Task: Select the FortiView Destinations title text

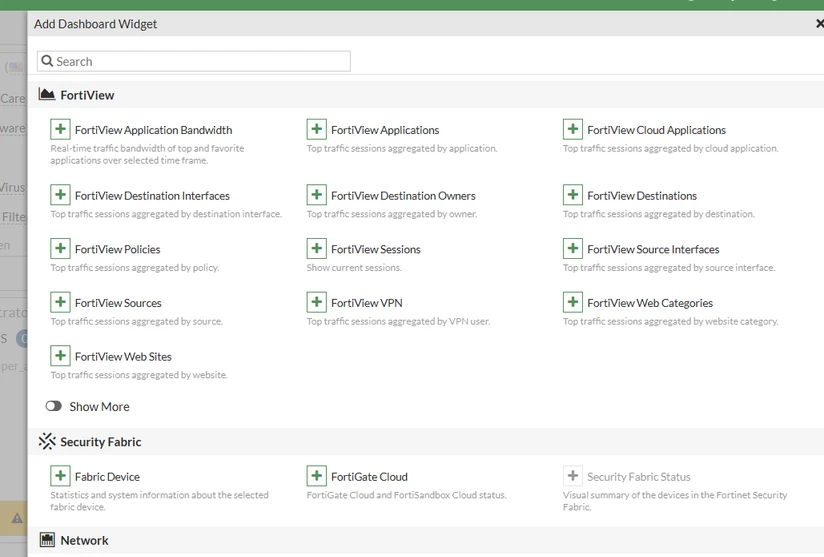Action: click(x=642, y=195)
